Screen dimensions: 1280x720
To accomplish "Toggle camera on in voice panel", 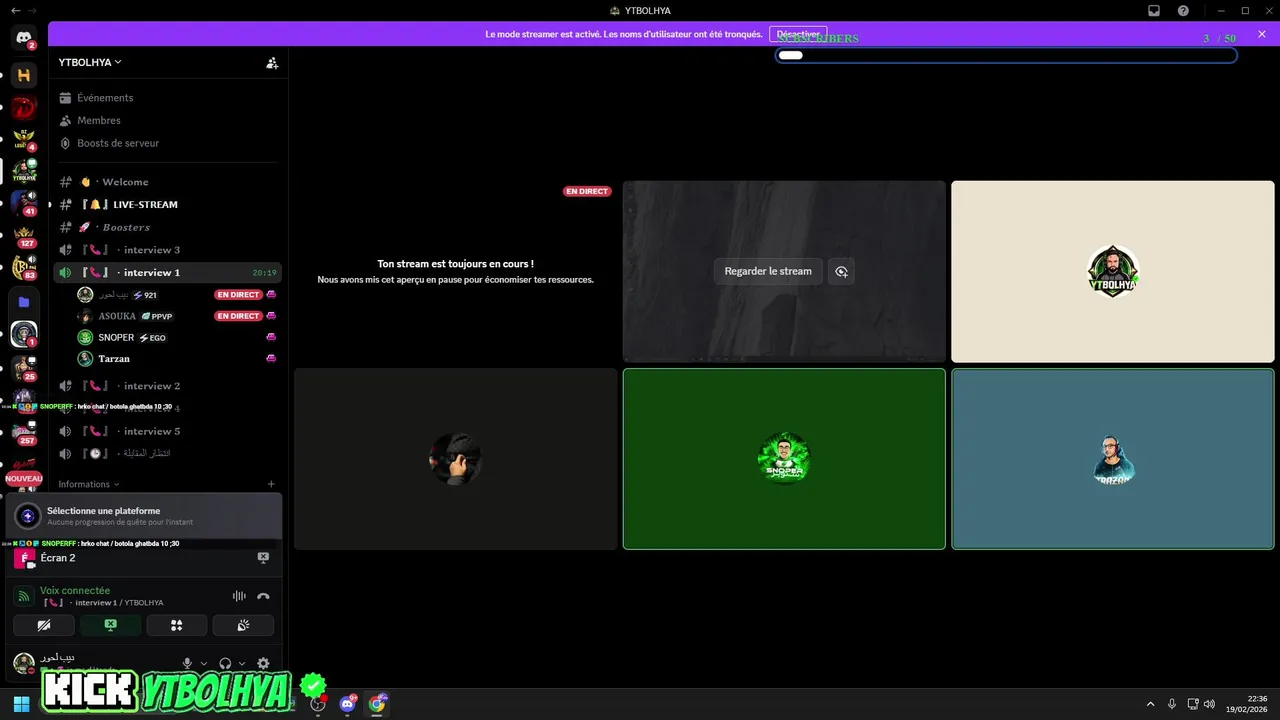I will click(x=44, y=625).
